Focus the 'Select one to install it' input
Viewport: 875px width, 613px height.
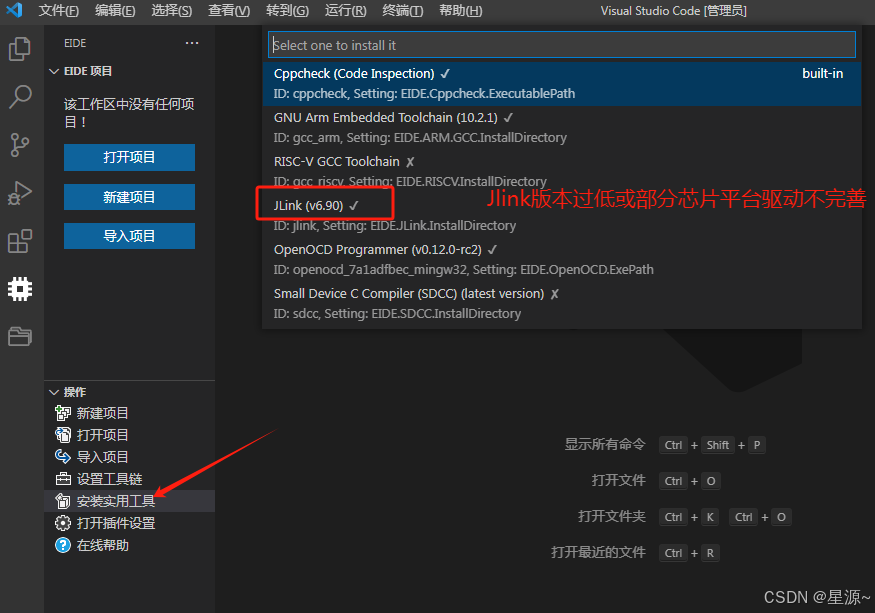point(562,45)
